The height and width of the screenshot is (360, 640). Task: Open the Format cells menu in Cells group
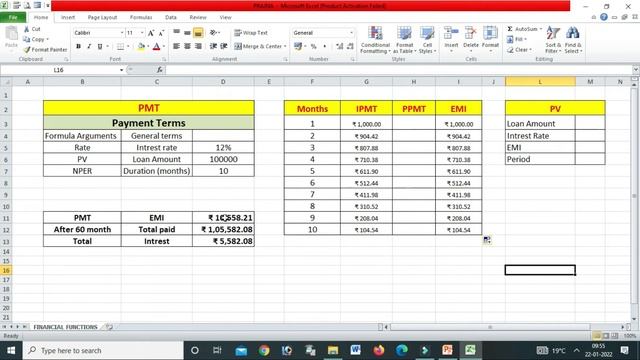pyautogui.click(x=490, y=39)
